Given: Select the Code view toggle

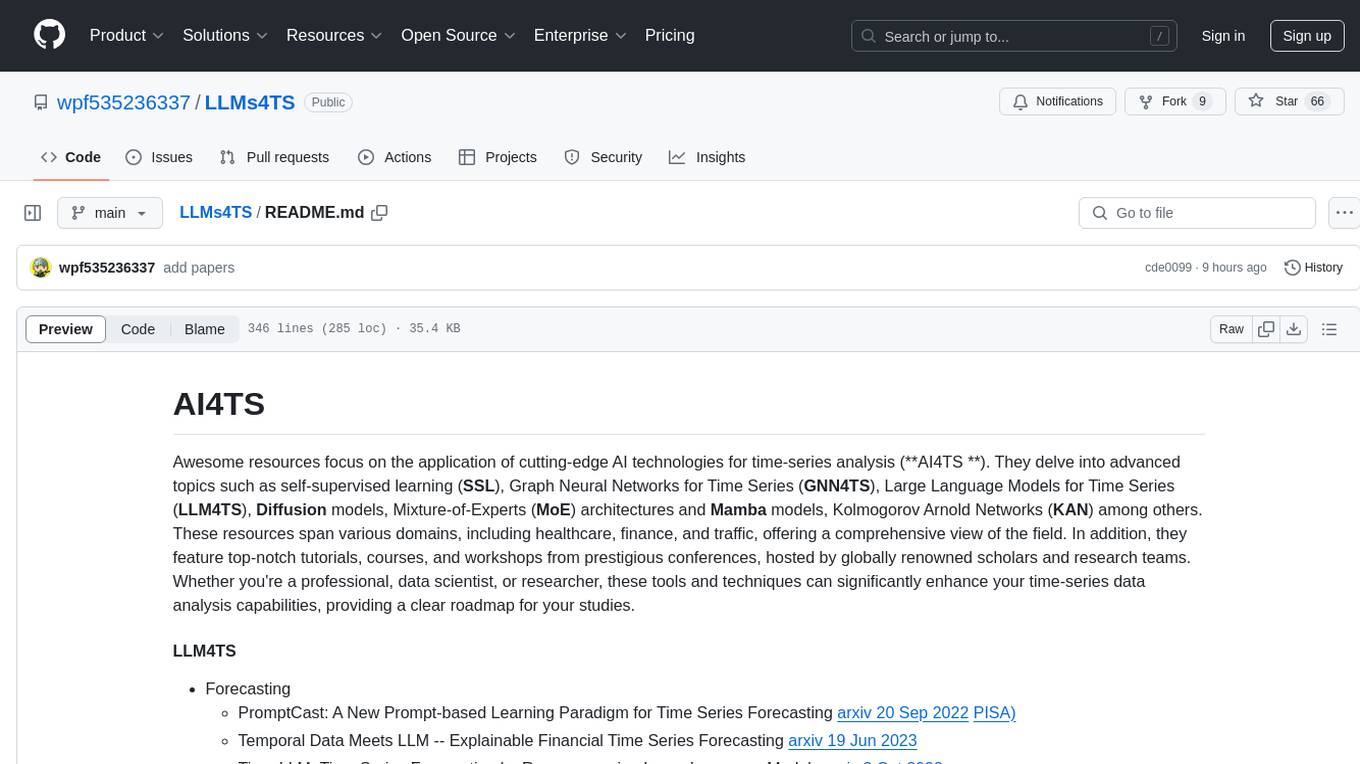Looking at the screenshot, I should 138,329.
